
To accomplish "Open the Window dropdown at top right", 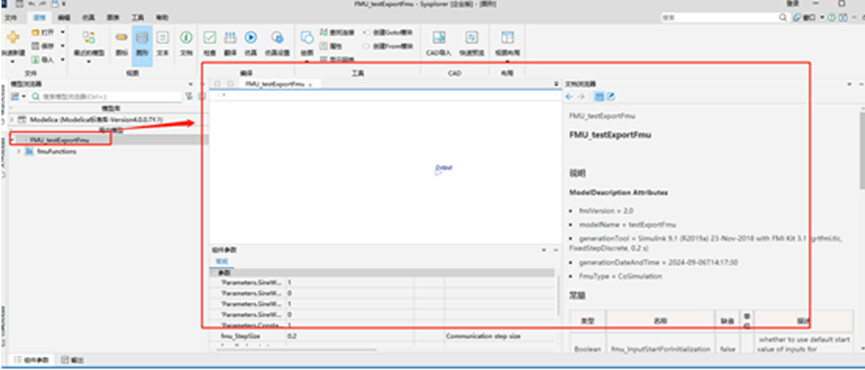I will [822, 18].
